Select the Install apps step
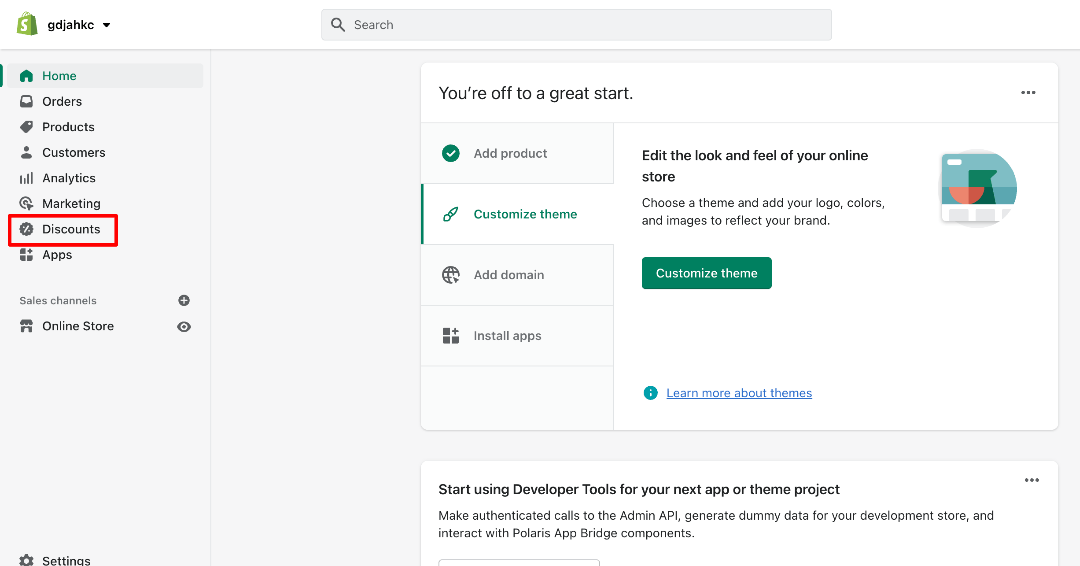Viewport: 1080px width, 566px height. pyautogui.click(x=517, y=335)
